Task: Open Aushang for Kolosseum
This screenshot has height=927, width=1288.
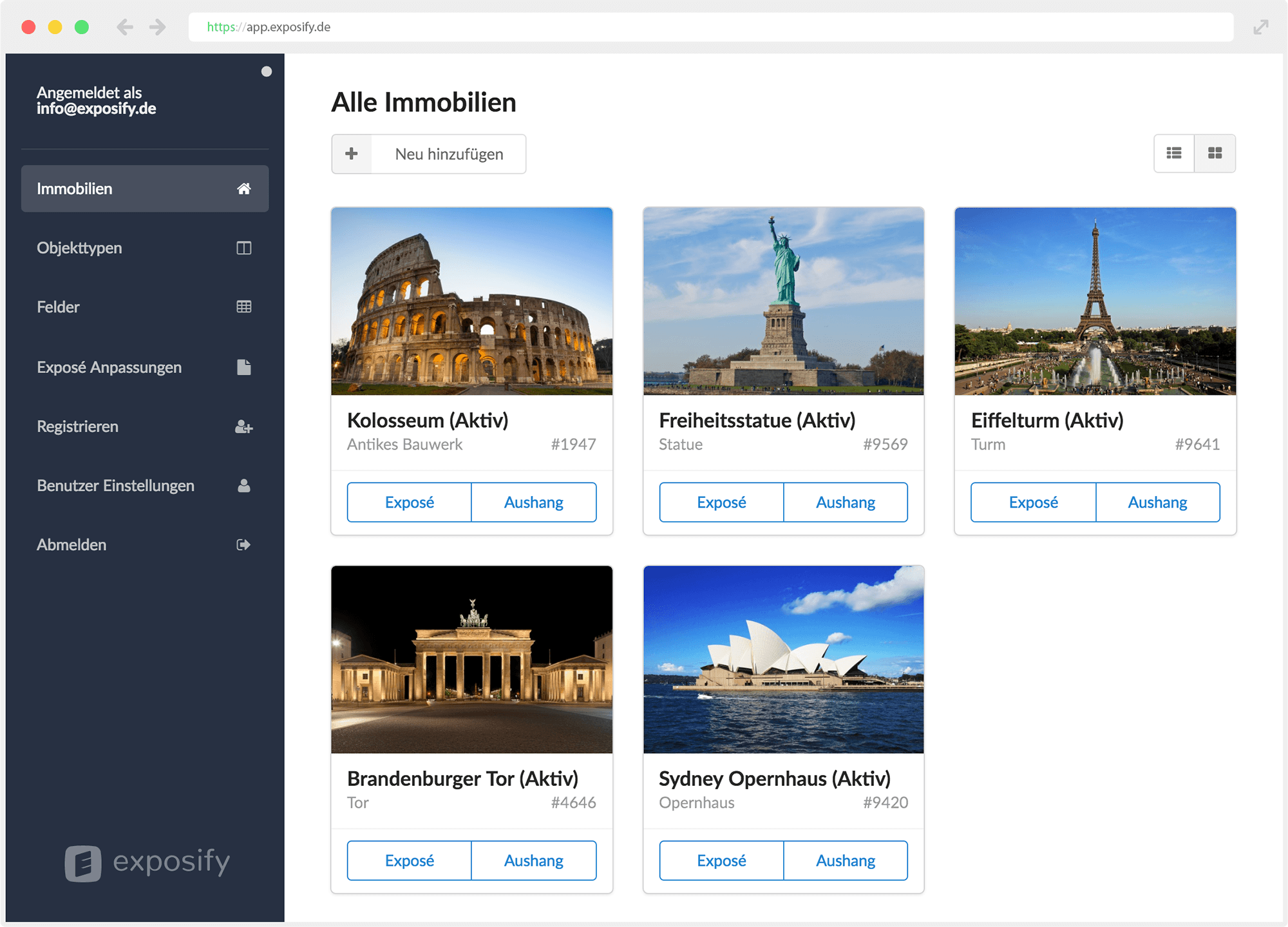Action: (534, 502)
